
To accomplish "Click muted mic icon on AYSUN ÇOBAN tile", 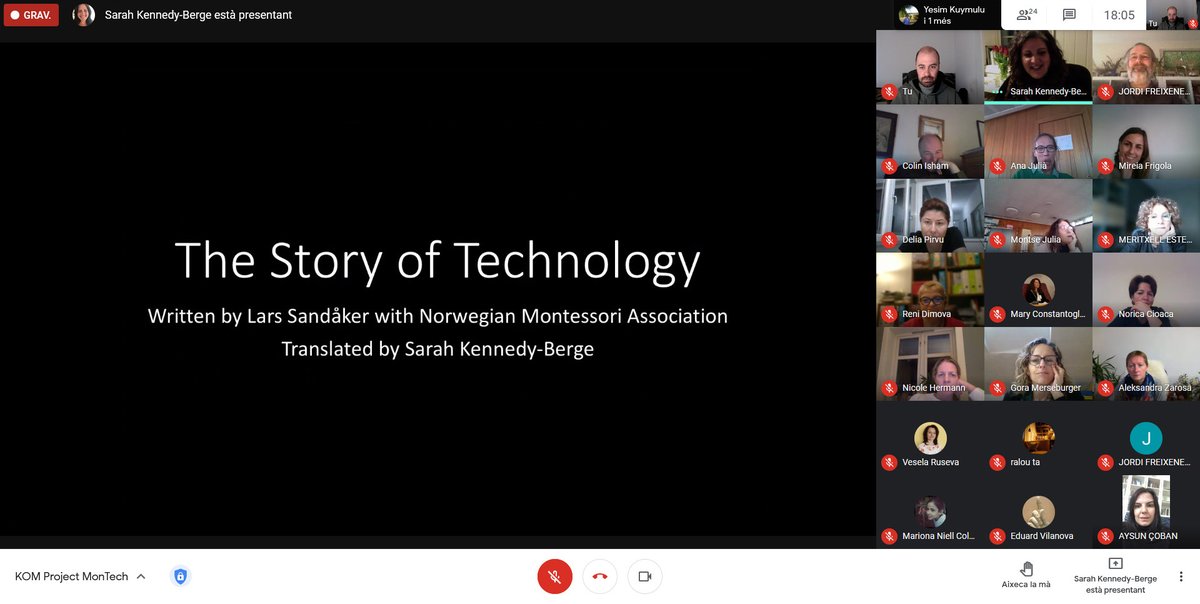I will click(1105, 536).
